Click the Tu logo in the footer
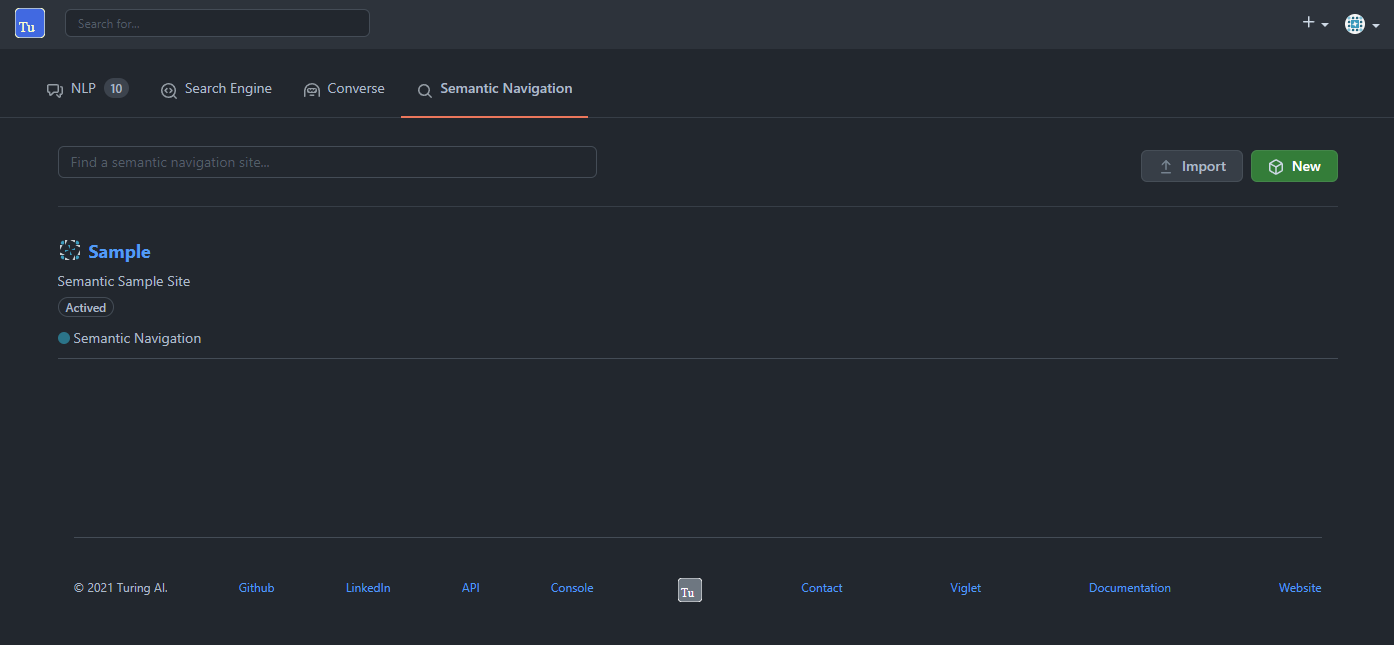The width and height of the screenshot is (1394, 645). pyautogui.click(x=689, y=590)
